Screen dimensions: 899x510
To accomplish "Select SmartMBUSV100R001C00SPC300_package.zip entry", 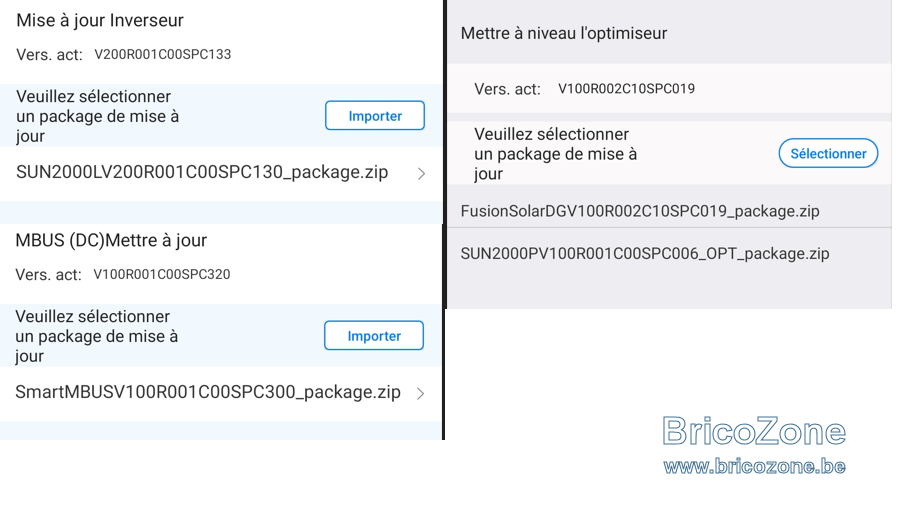I will point(221,393).
